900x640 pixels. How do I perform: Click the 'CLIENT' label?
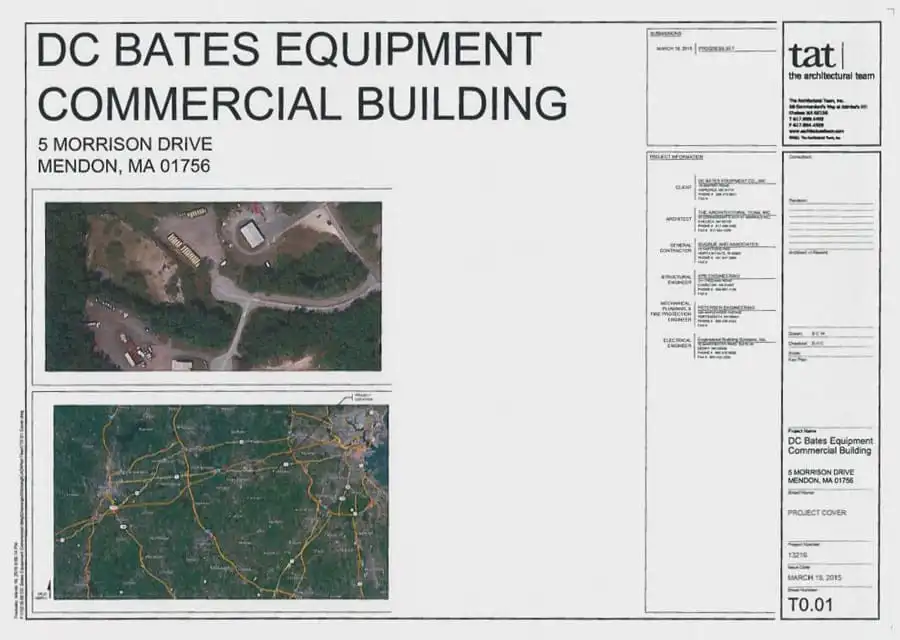[x=683, y=187]
